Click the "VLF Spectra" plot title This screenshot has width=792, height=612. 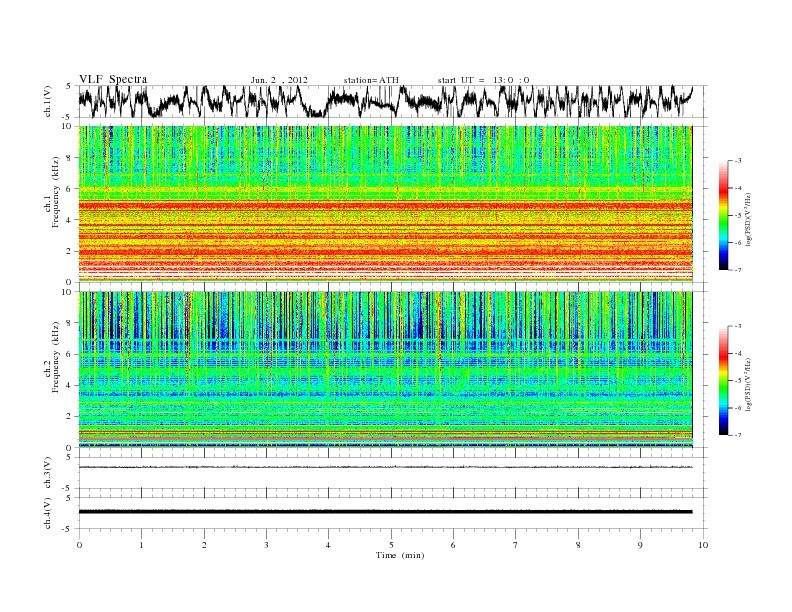tap(113, 79)
